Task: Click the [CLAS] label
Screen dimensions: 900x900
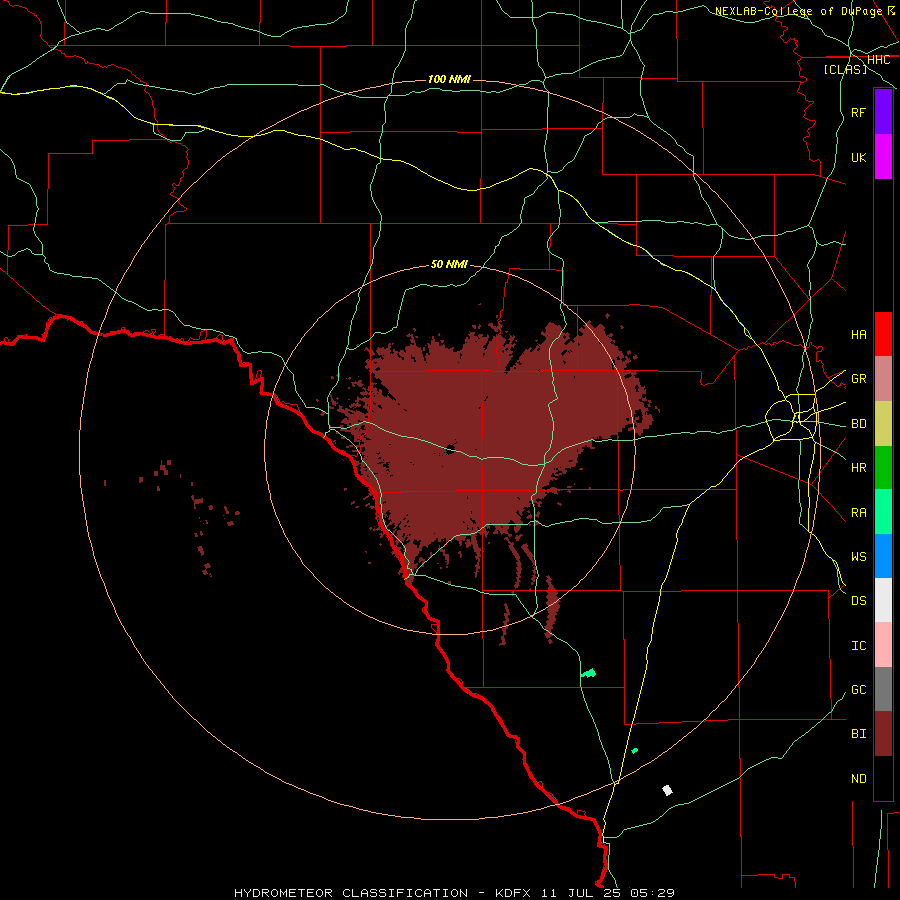Action: tap(845, 70)
